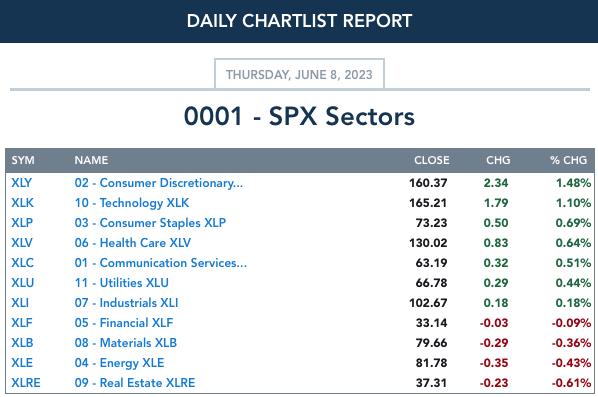This screenshot has height=397, width=598.
Task: Click the Thursday, June 8, 2023 date box
Action: [299, 74]
